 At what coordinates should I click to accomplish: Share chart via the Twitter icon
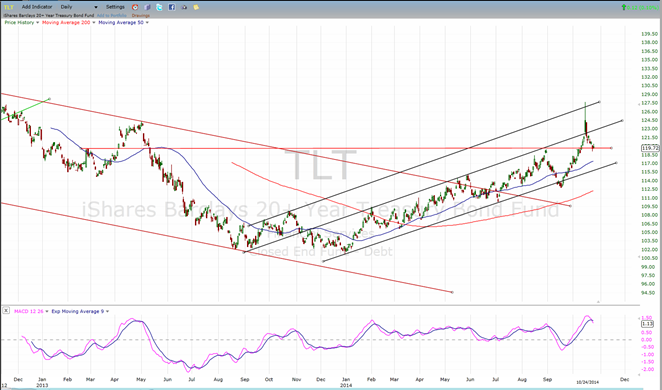[159, 7]
